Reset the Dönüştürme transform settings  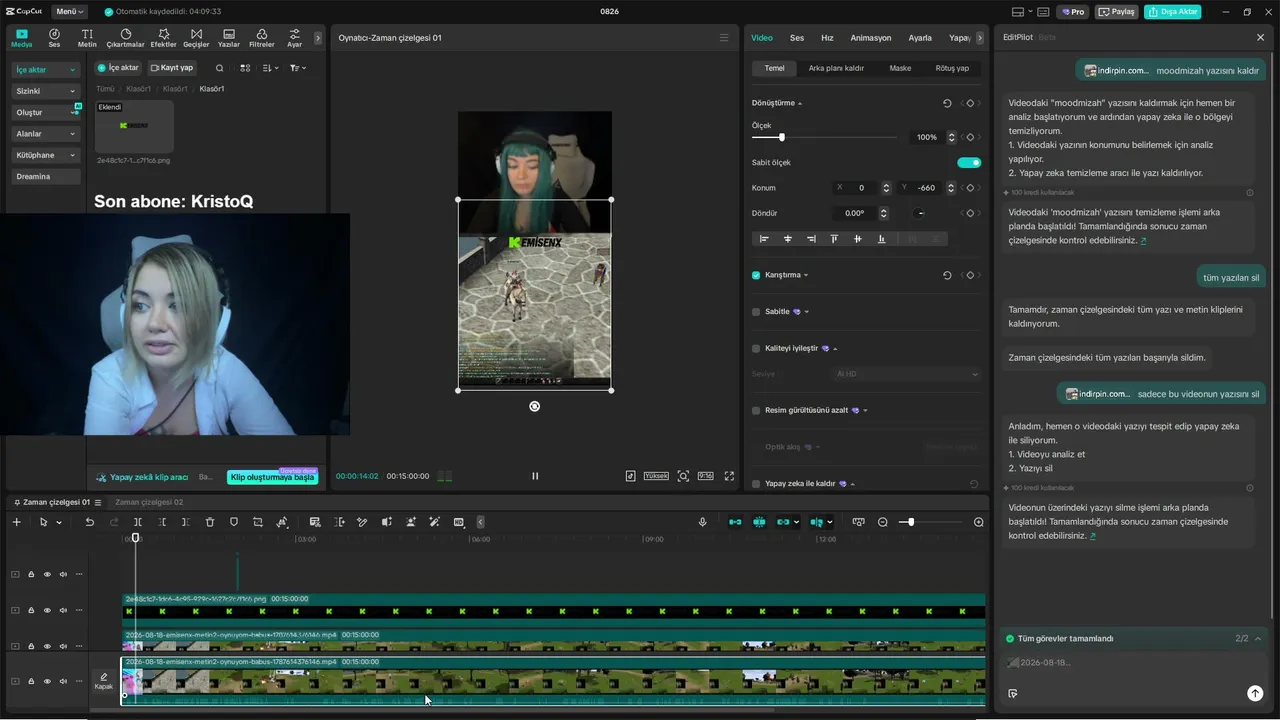tap(947, 103)
